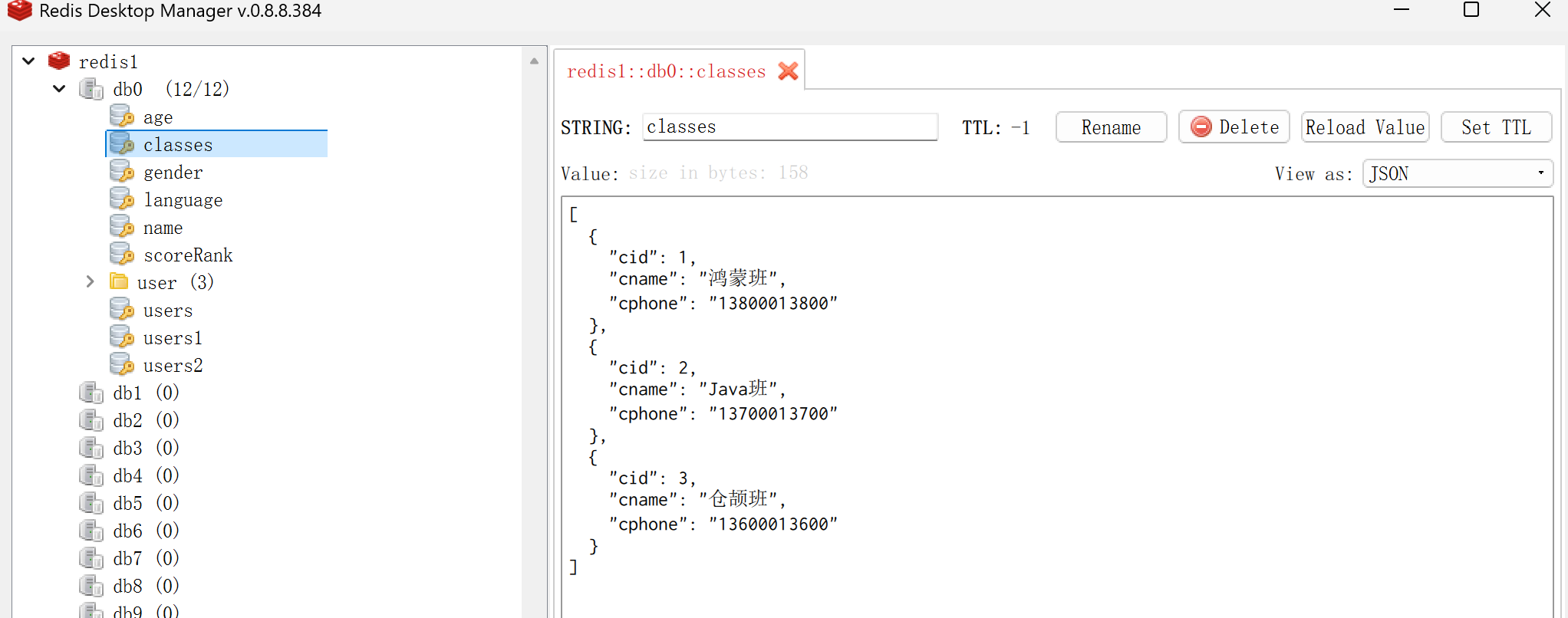1568x618 pixels.
Task: Click the db0 database icon
Action: click(91, 89)
